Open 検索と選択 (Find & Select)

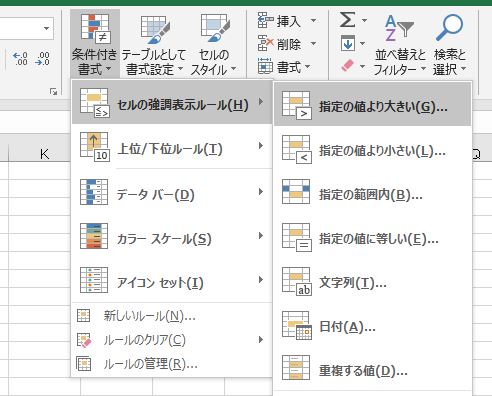pos(449,44)
